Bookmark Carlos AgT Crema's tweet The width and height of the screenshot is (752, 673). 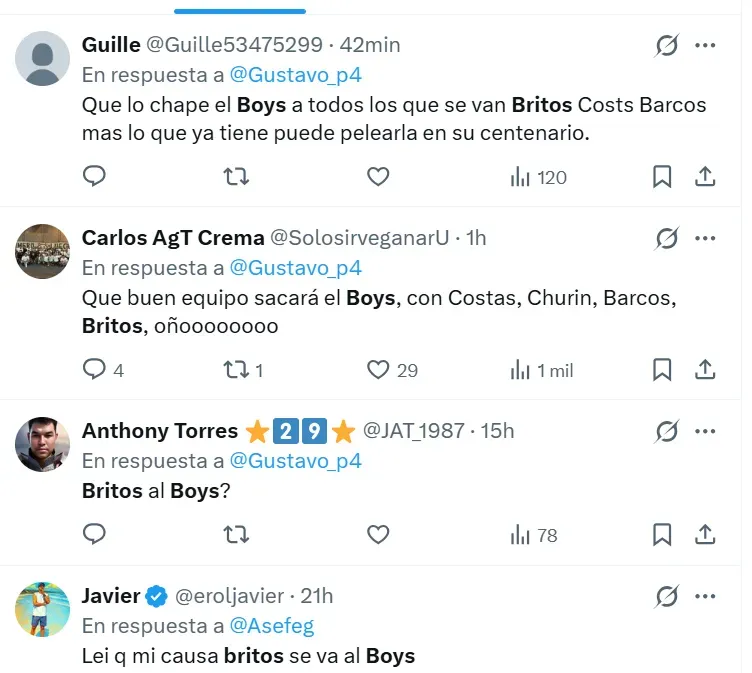662,370
